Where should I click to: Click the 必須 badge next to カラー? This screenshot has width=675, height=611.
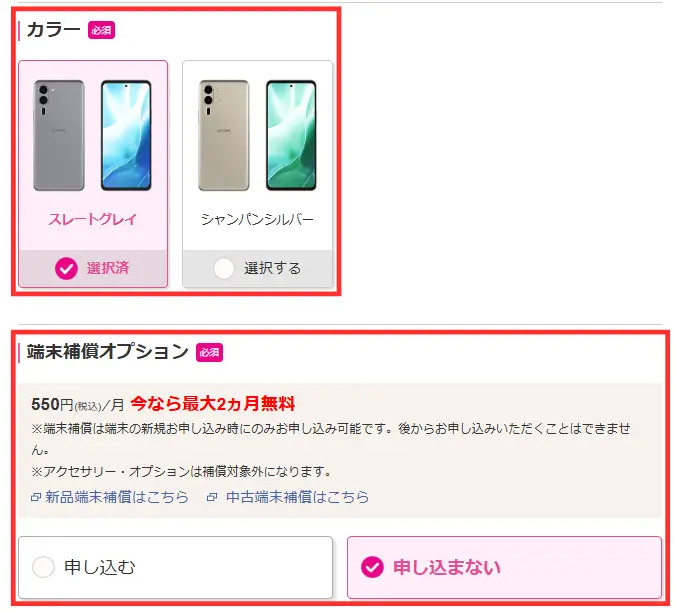pos(102,30)
